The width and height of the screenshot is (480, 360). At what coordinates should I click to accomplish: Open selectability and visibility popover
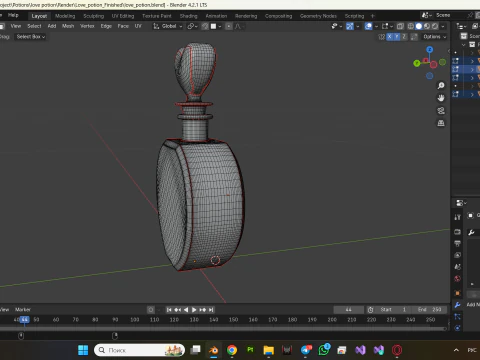(x=337, y=26)
